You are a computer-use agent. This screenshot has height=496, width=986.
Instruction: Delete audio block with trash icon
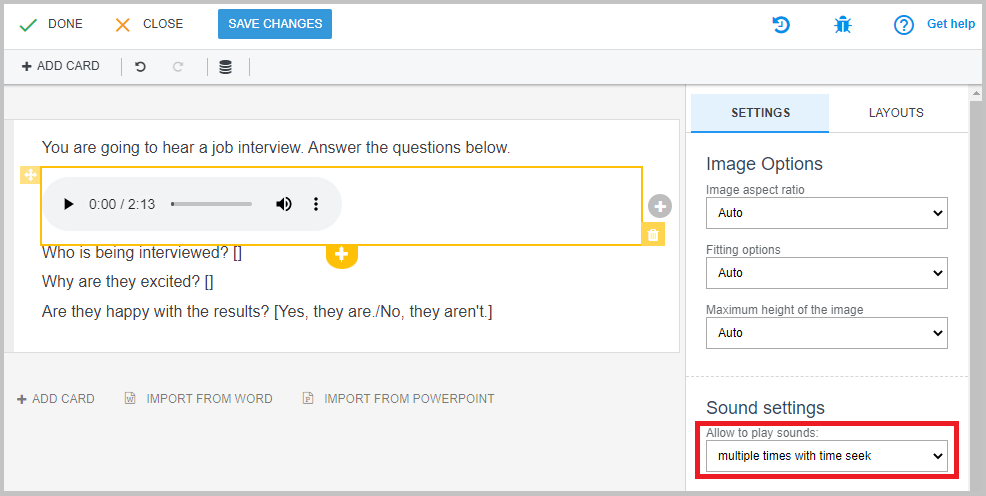pyautogui.click(x=653, y=234)
